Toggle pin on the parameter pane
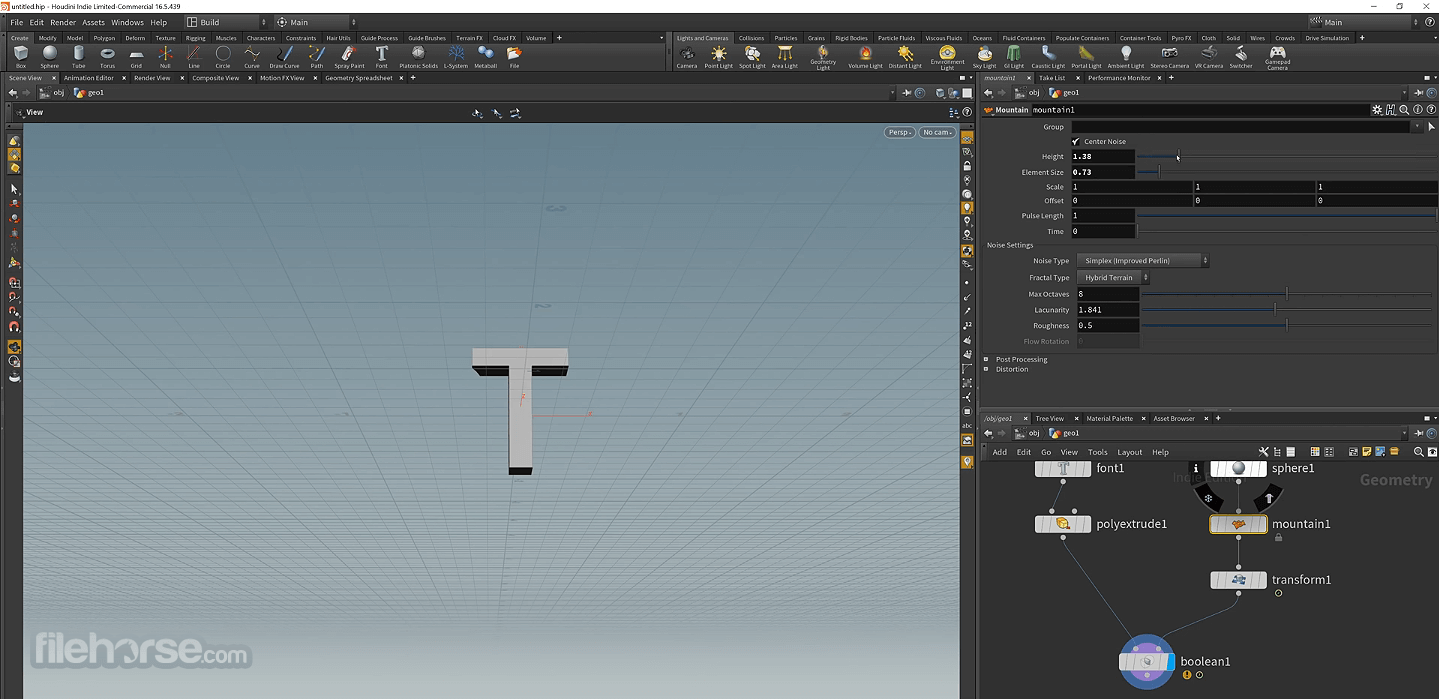 (1419, 93)
